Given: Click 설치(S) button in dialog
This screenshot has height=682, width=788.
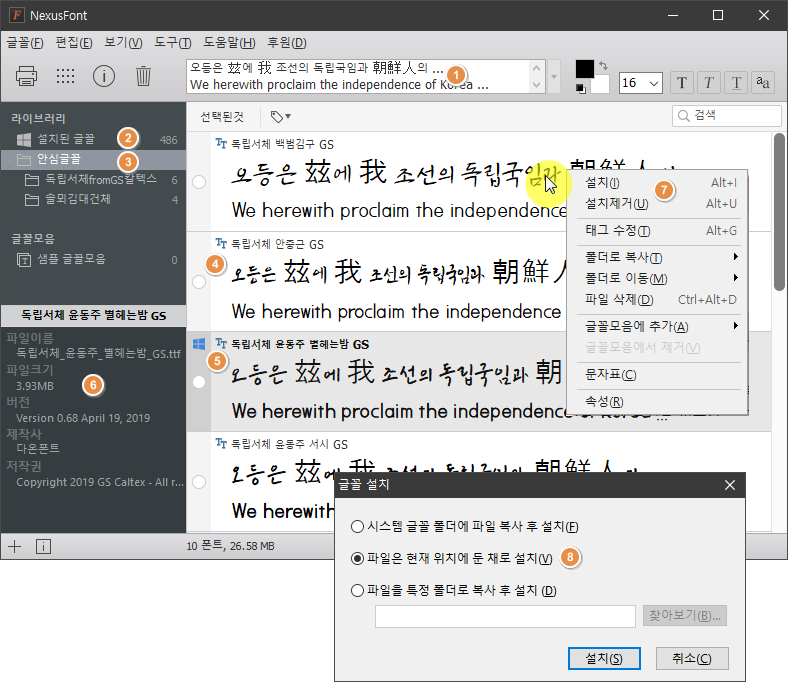Looking at the screenshot, I should click(604, 658).
